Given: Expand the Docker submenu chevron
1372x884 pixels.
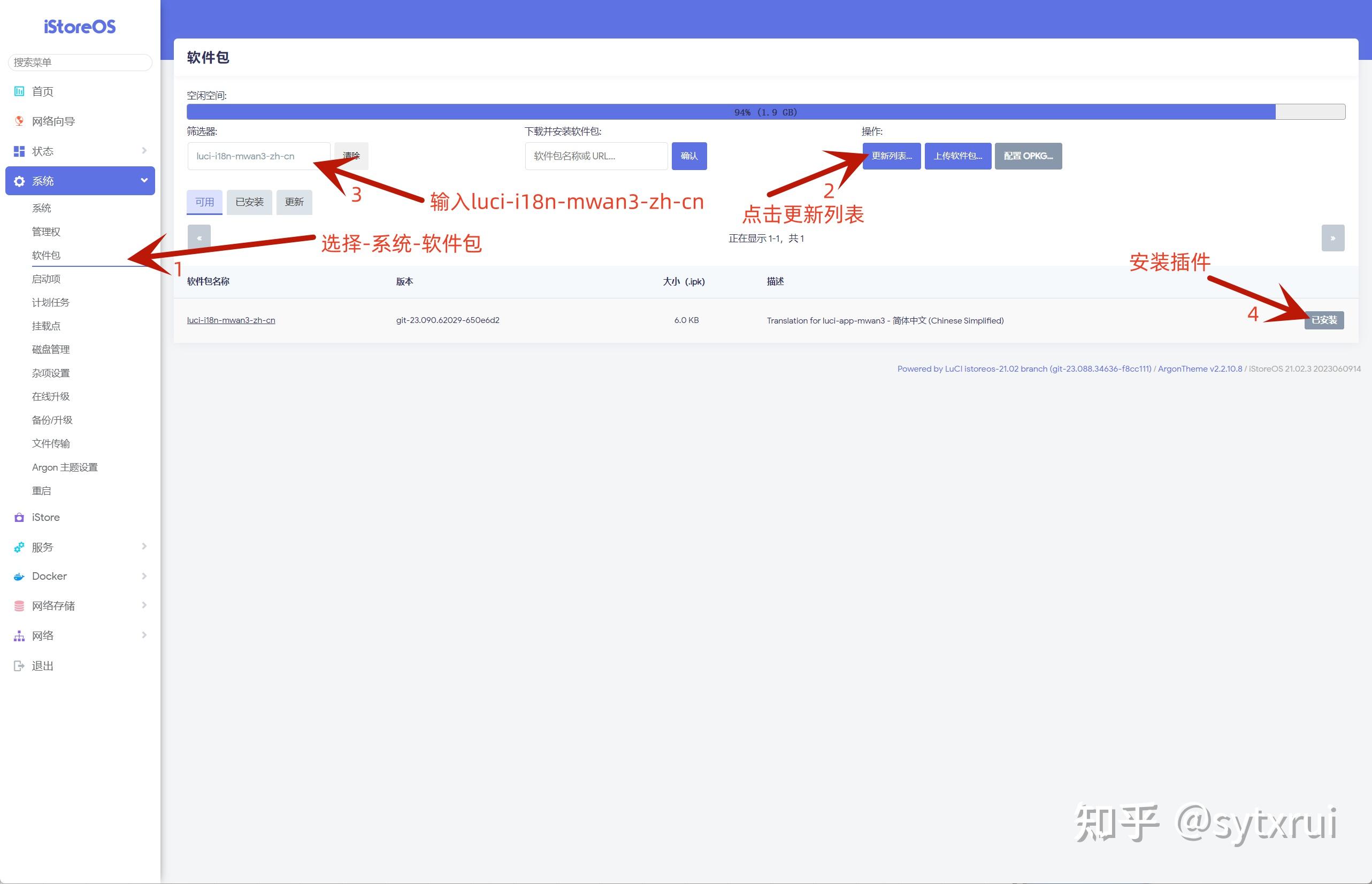Looking at the screenshot, I should tap(144, 576).
